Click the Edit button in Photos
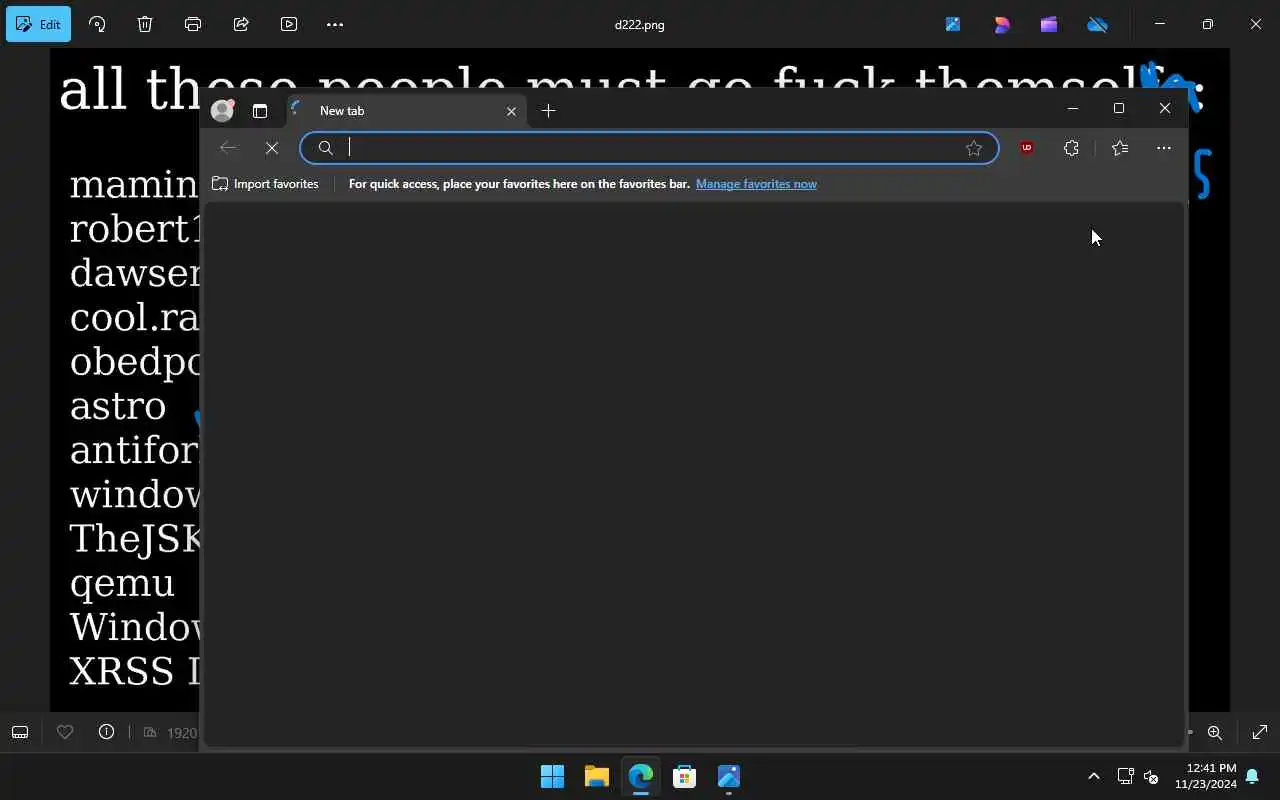 click(x=38, y=24)
